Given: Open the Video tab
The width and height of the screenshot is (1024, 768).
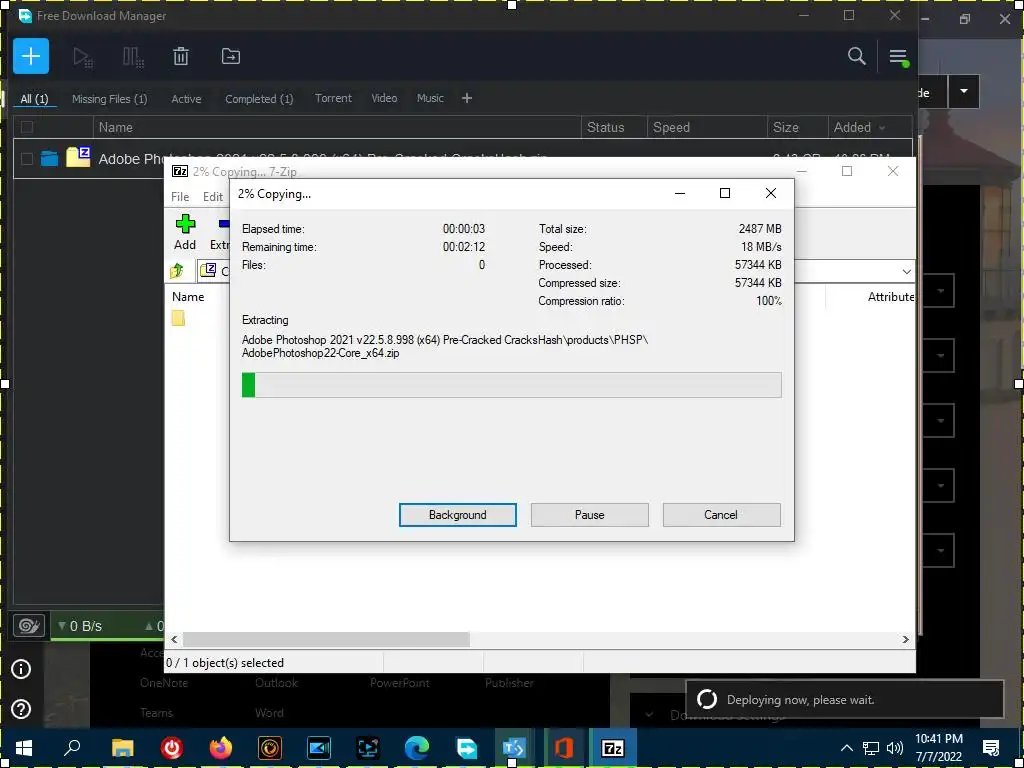Looking at the screenshot, I should click(384, 98).
